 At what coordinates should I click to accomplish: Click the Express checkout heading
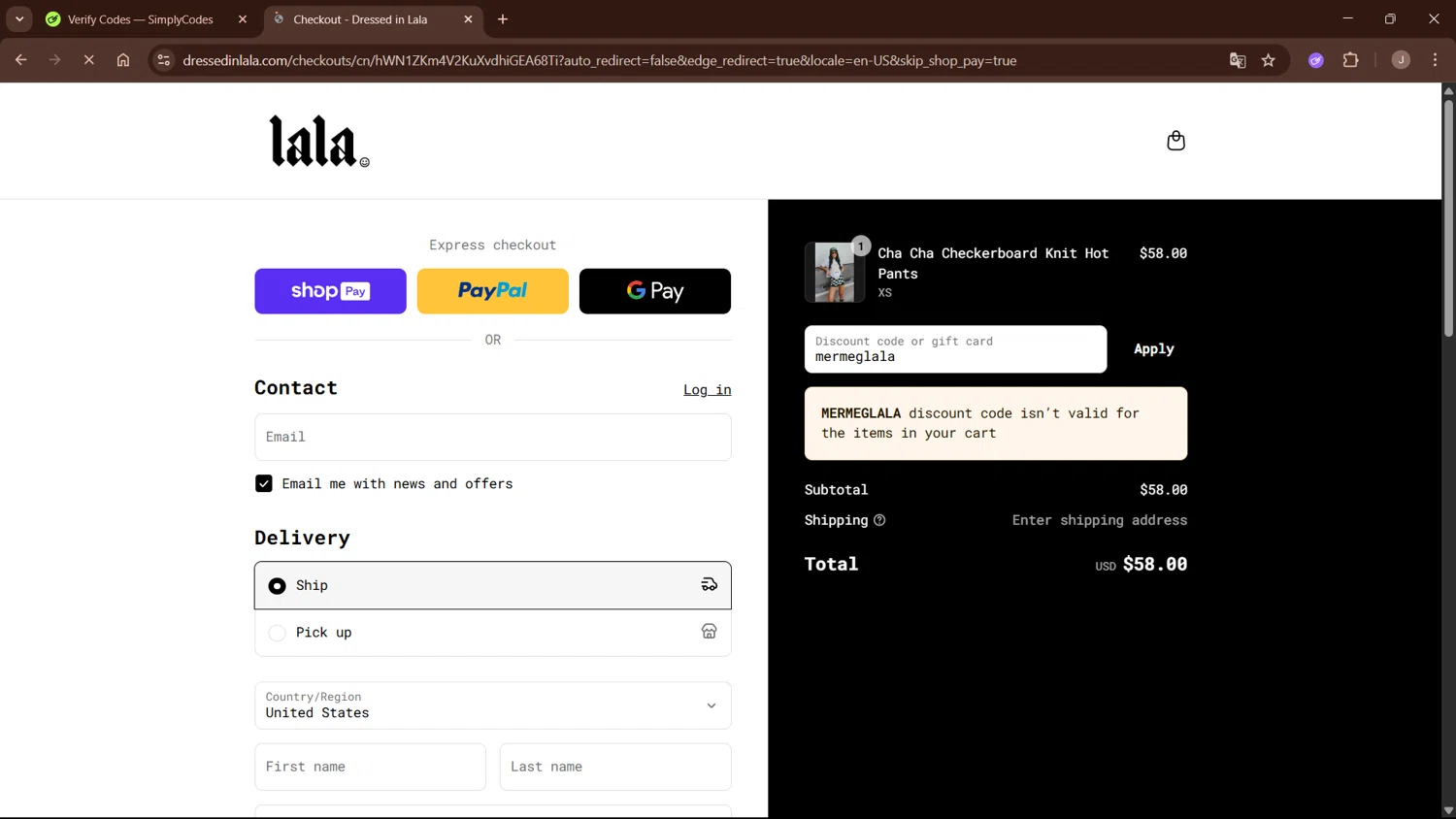(493, 246)
